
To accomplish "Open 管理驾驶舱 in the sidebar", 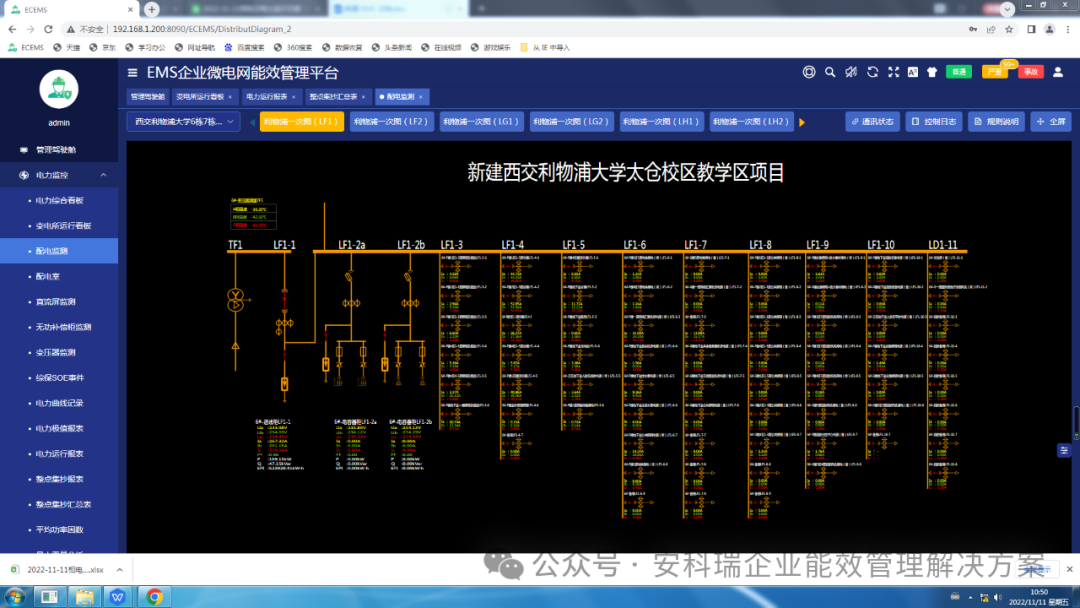I will [x=59, y=149].
